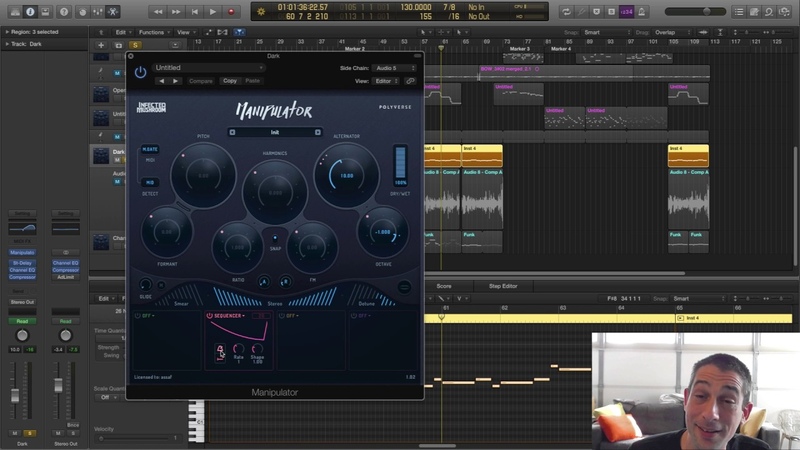This screenshot has width=800, height=450.
Task: Click the MID detect button
Action: point(150,182)
